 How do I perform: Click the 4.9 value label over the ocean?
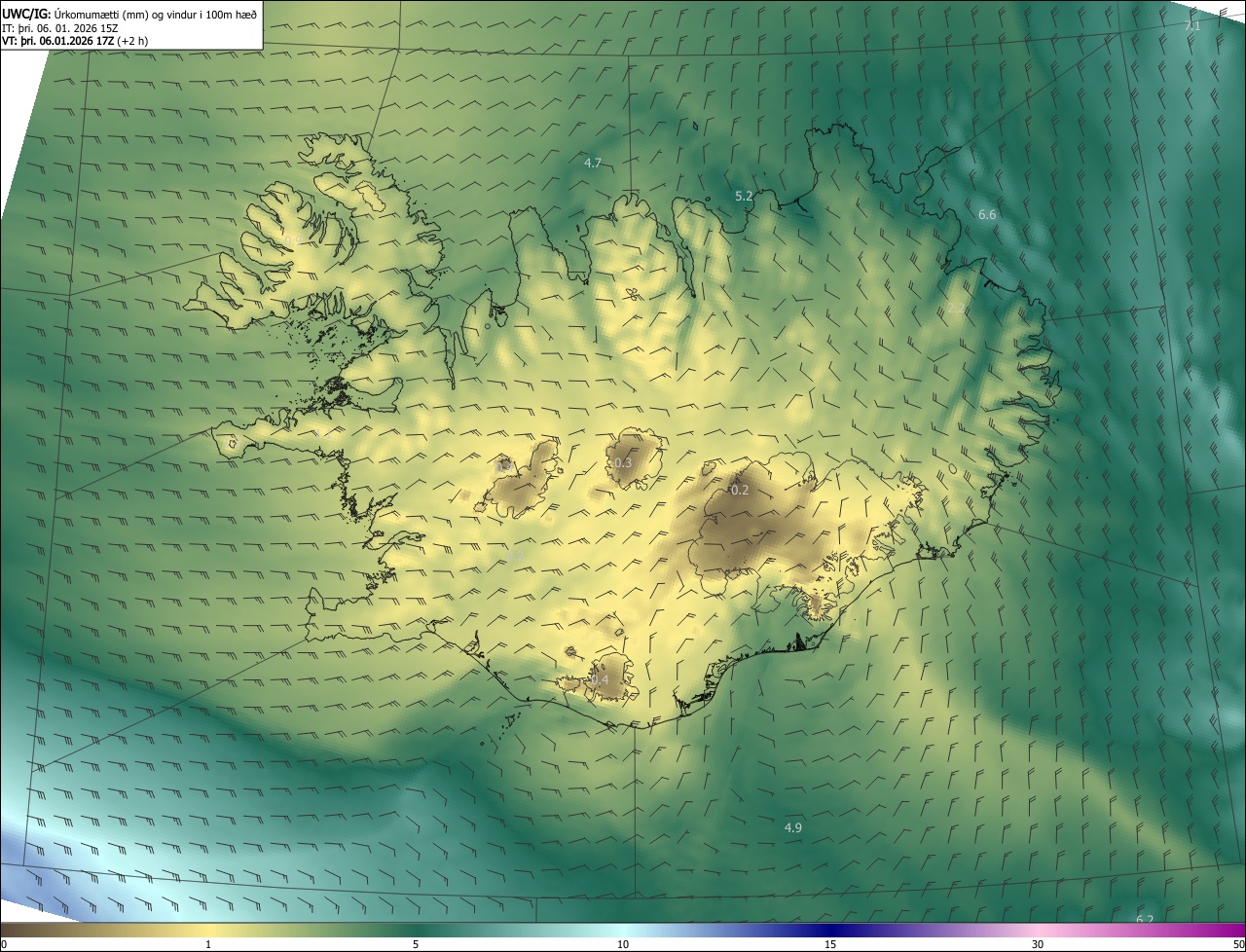[792, 827]
